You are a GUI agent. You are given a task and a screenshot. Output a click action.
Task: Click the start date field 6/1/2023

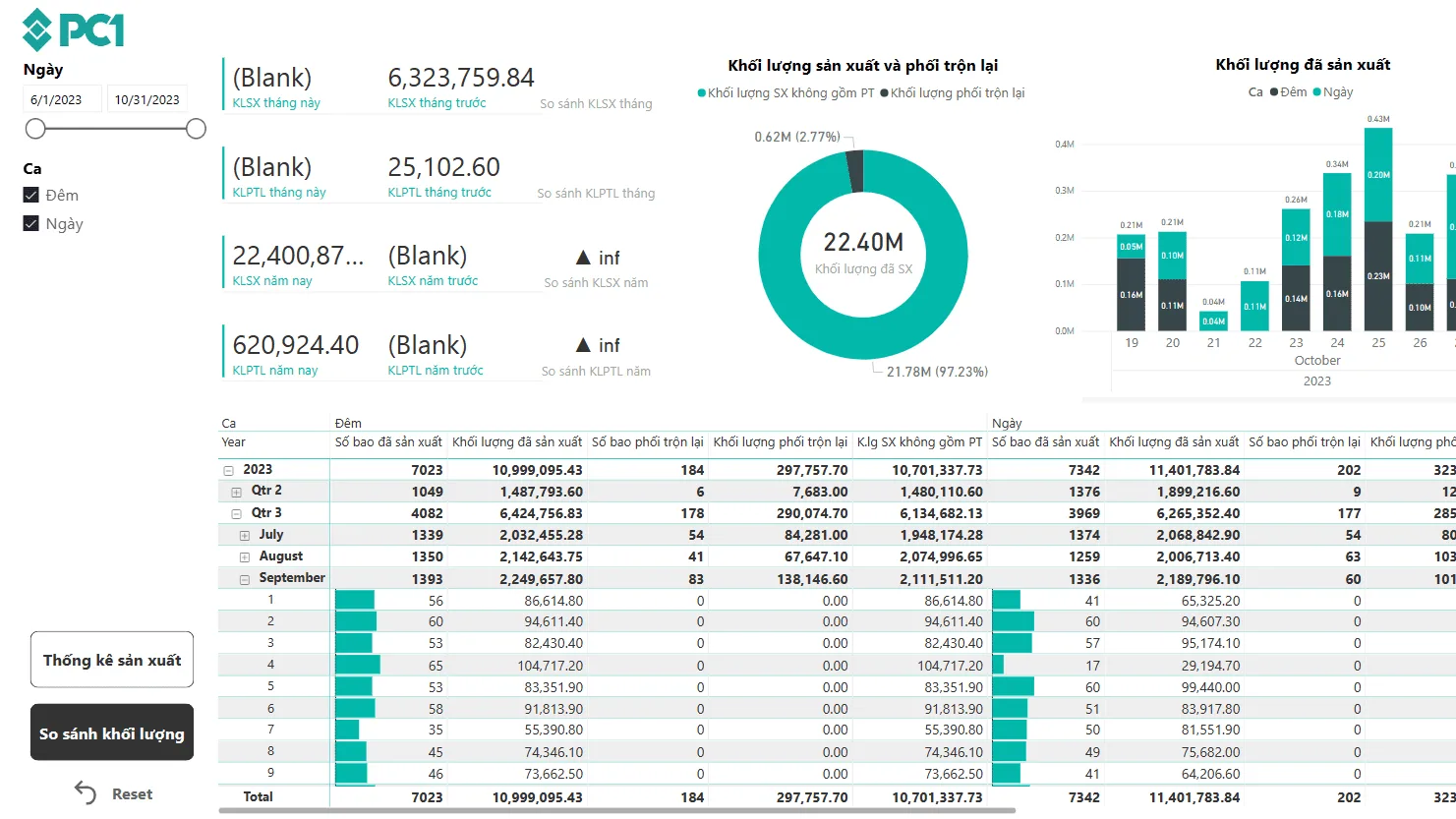pos(62,99)
